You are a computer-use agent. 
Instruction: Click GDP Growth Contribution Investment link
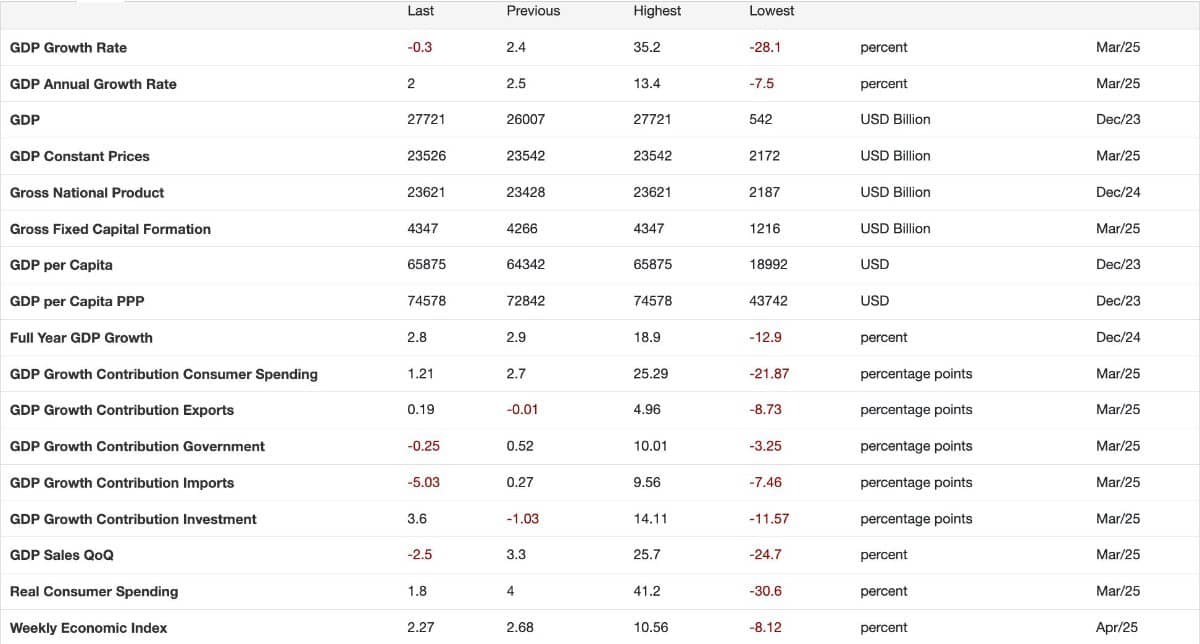pos(133,519)
